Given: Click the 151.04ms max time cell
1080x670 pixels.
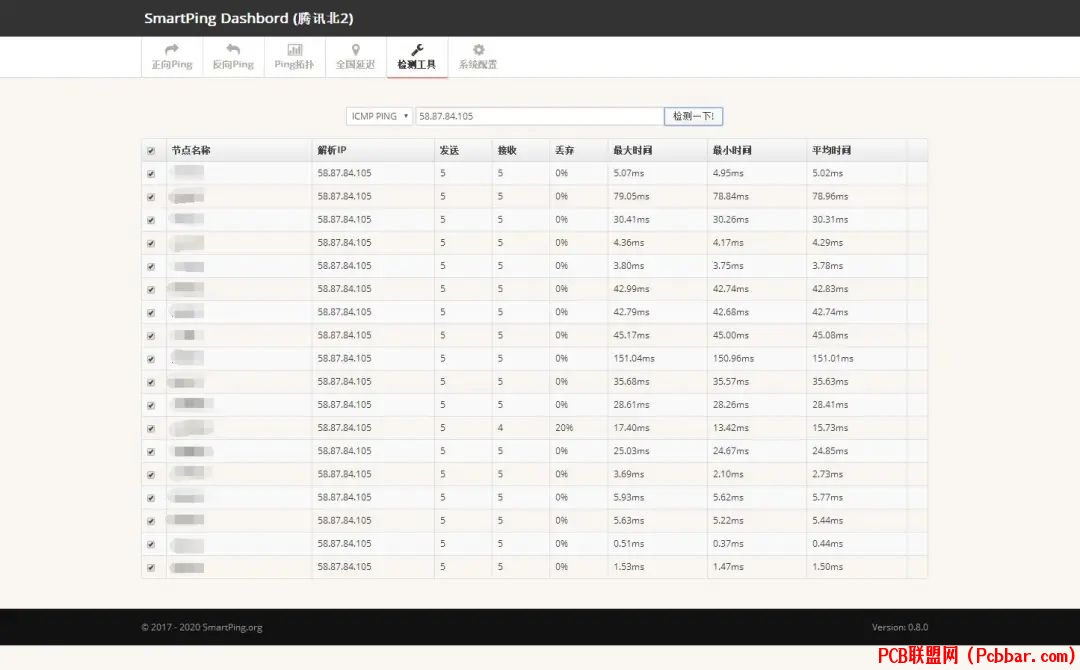Looking at the screenshot, I should pyautogui.click(x=634, y=358).
